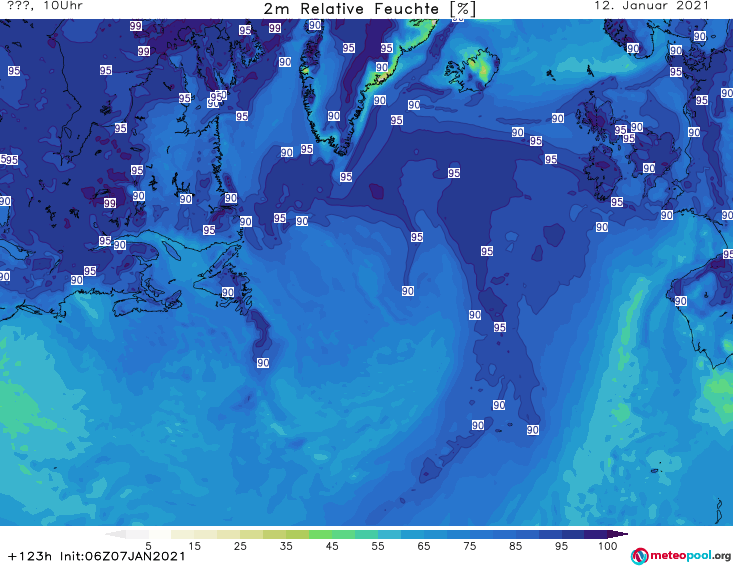Click the '65' legend scale label
This screenshot has width=733, height=566.
[x=424, y=546]
